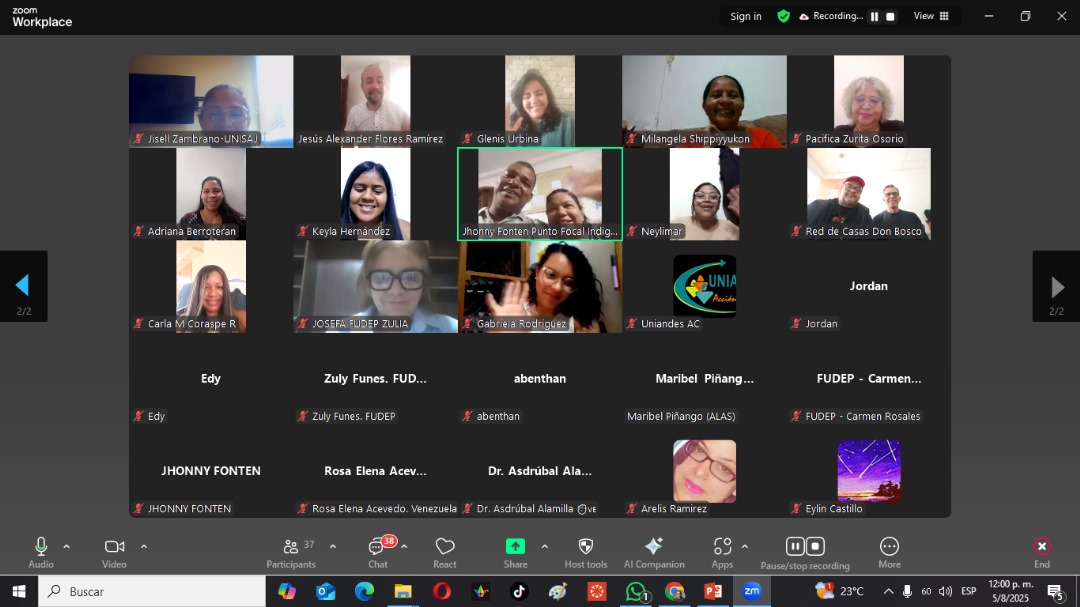Select Gabriela Rodriguez video thumbnail
Screen dimensions: 1080x607
click(x=540, y=287)
